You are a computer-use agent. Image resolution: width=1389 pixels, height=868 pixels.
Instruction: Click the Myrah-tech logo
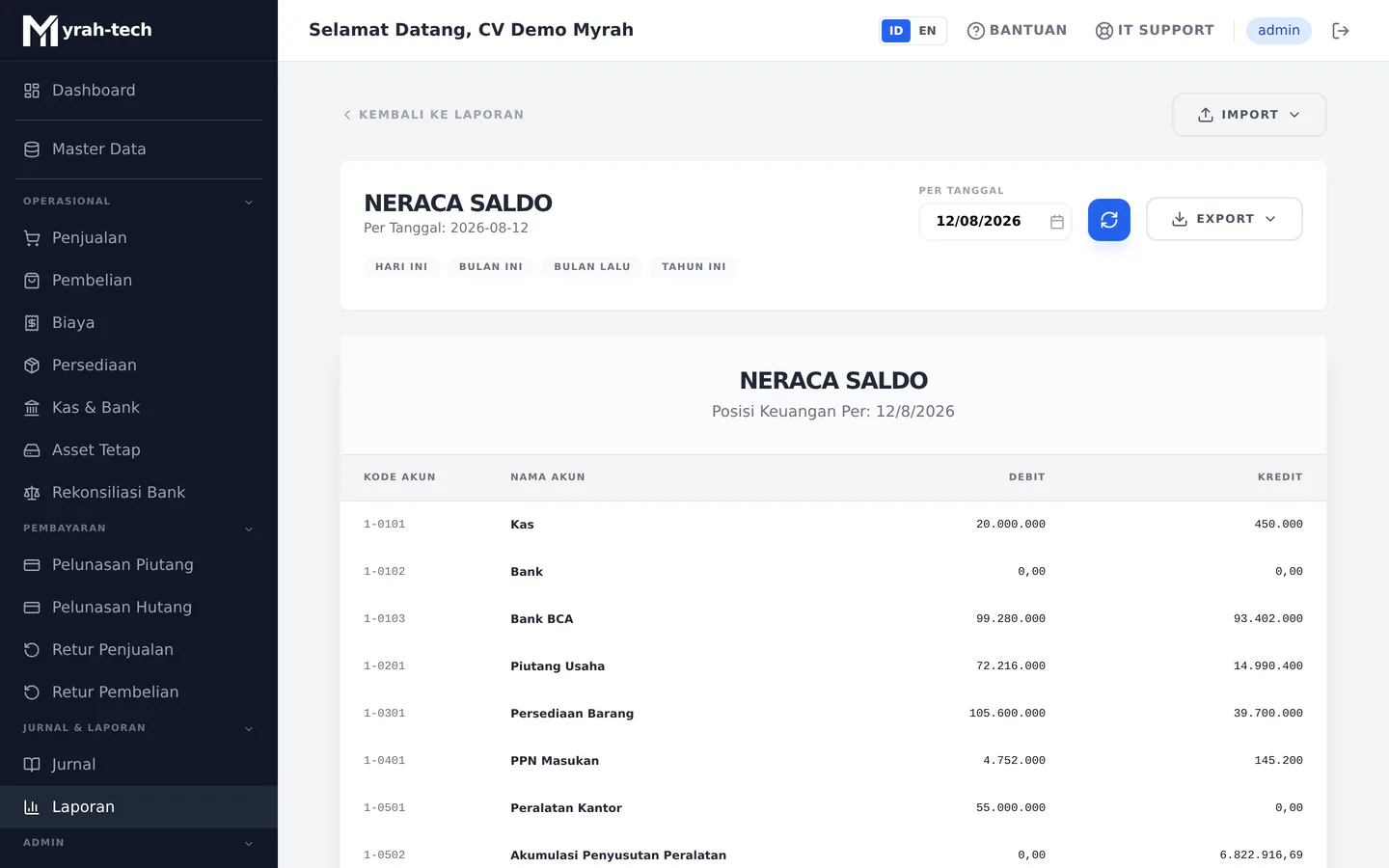(x=88, y=31)
